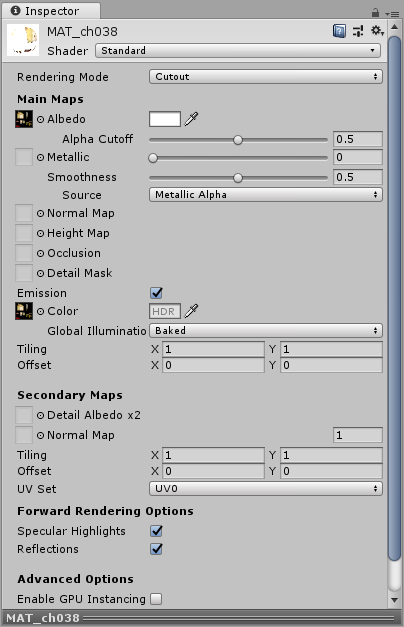This screenshot has height=627, width=404.
Task: Open the Rendering Mode Cutout dropdown
Action: (266, 76)
